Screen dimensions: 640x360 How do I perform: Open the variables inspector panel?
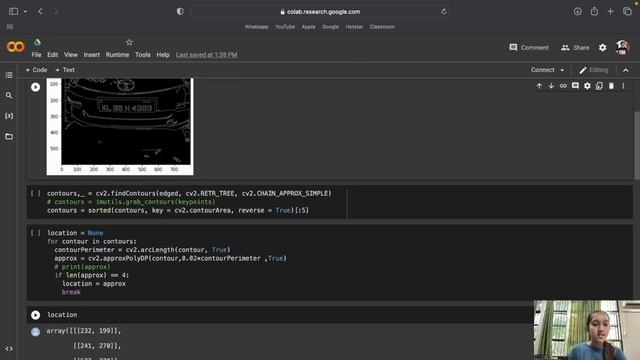9,116
